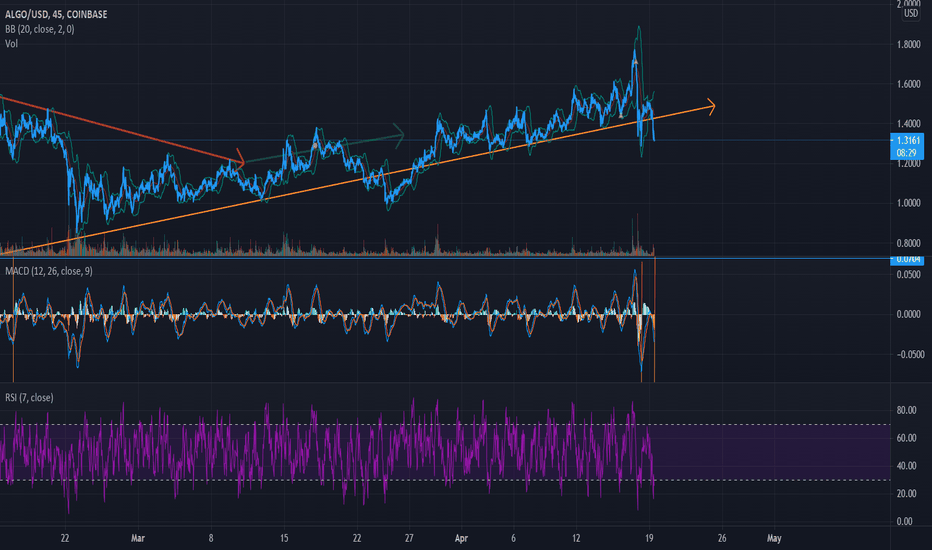Viewport: 932px width, 550px height.
Task: Click the ALGO/USD, 45, COINBASE symbol title
Action: pyautogui.click(x=56, y=14)
